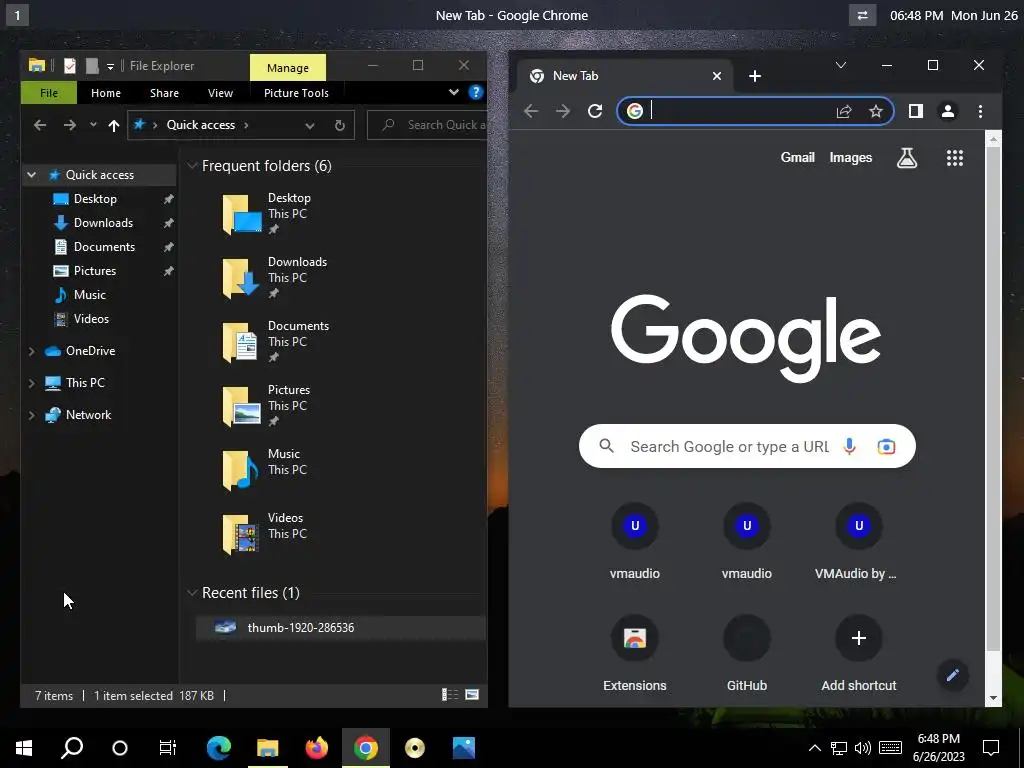
Task: Click the File Explorer Up arrow
Action: 114,125
